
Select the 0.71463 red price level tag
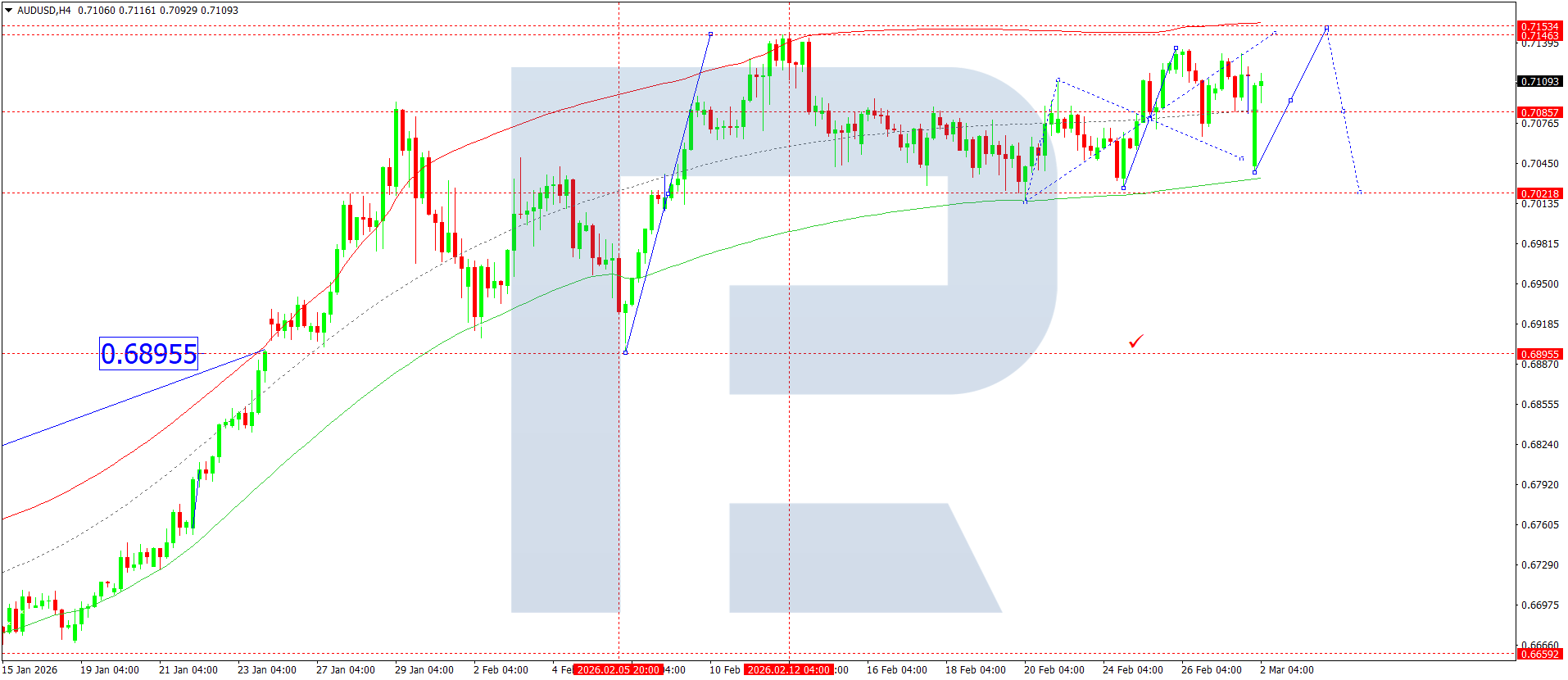click(1539, 36)
